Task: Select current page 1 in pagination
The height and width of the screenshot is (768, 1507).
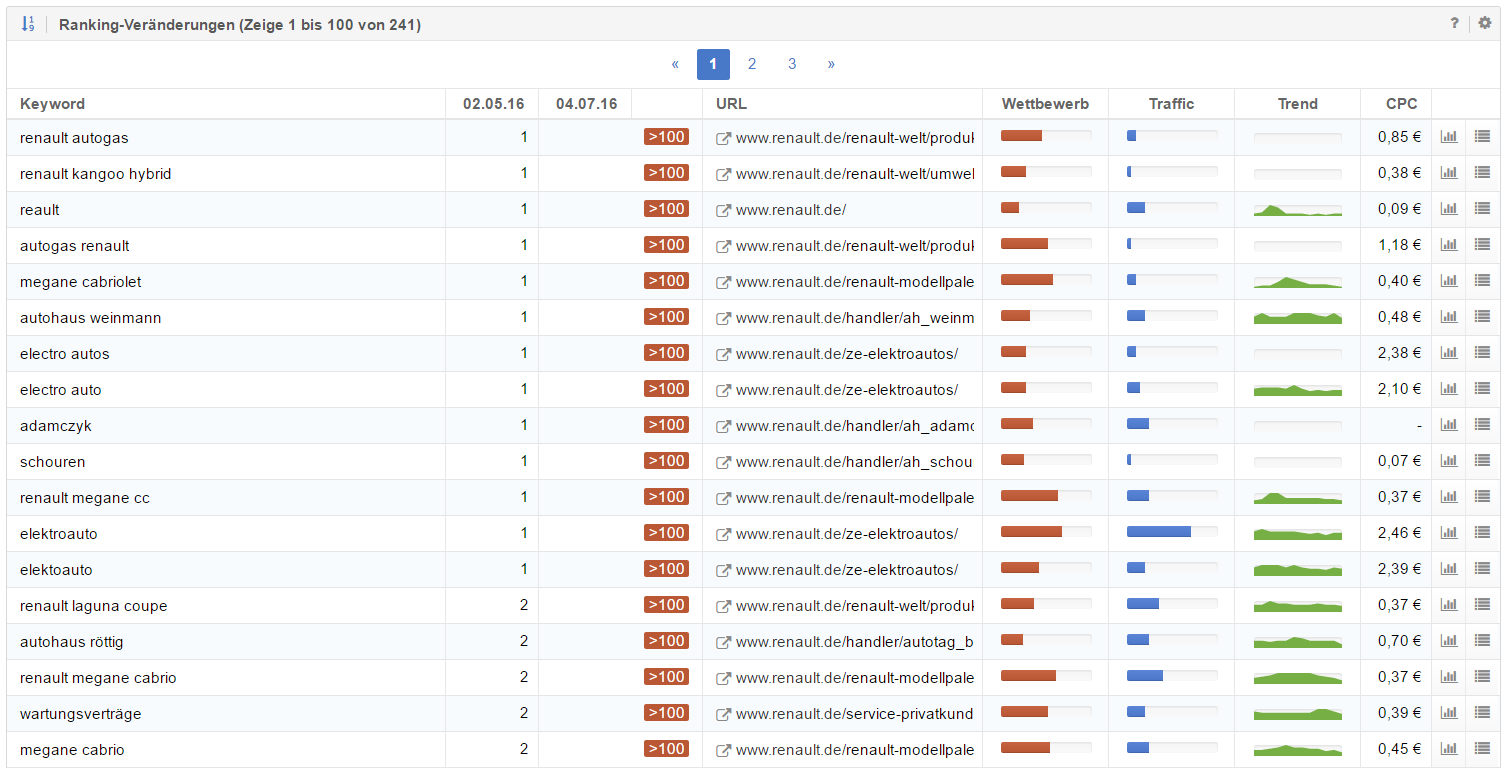Action: tap(713, 64)
